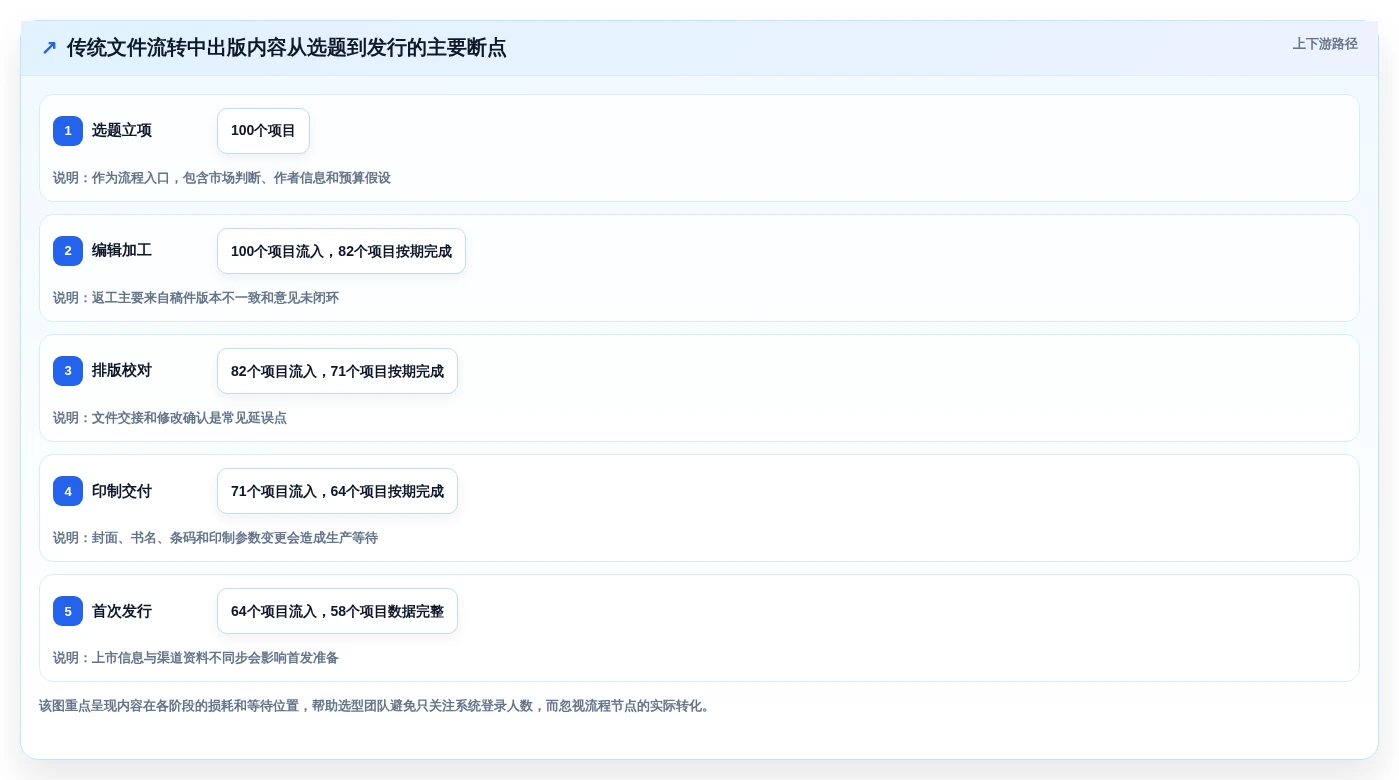
Task: Click the 100个项目 value chip
Action: 263,131
